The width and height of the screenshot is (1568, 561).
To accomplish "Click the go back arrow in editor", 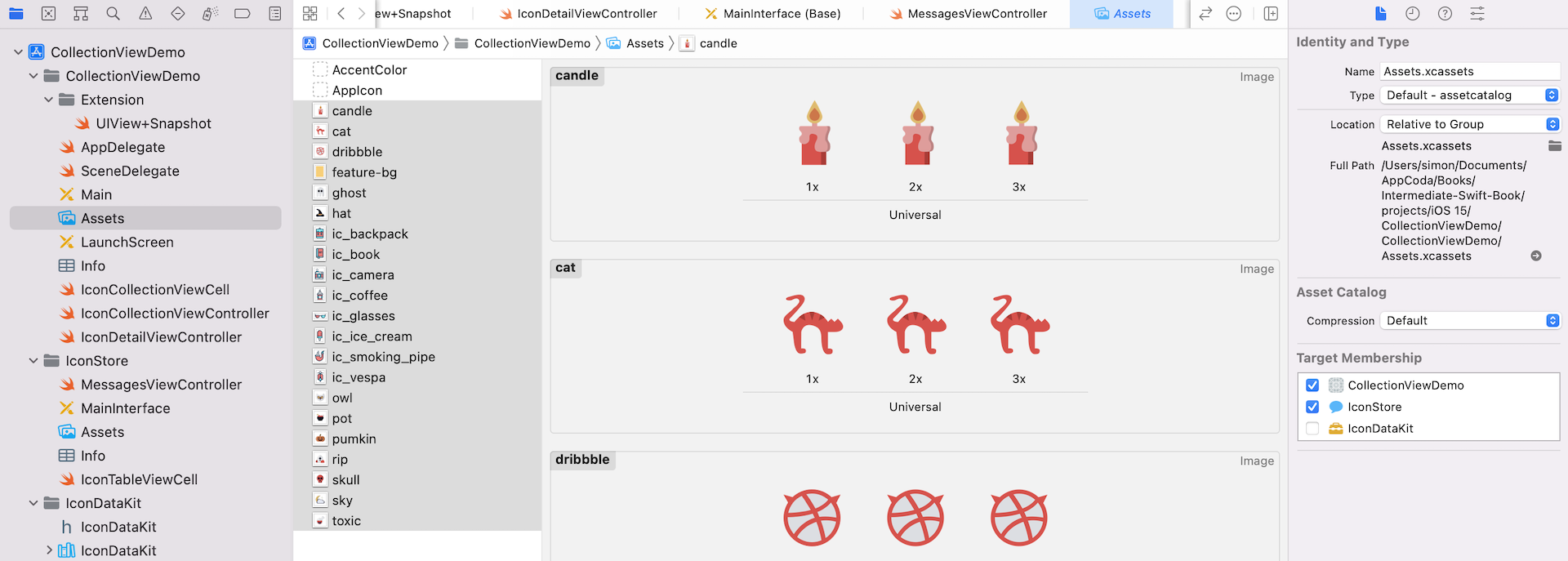I will click(341, 14).
